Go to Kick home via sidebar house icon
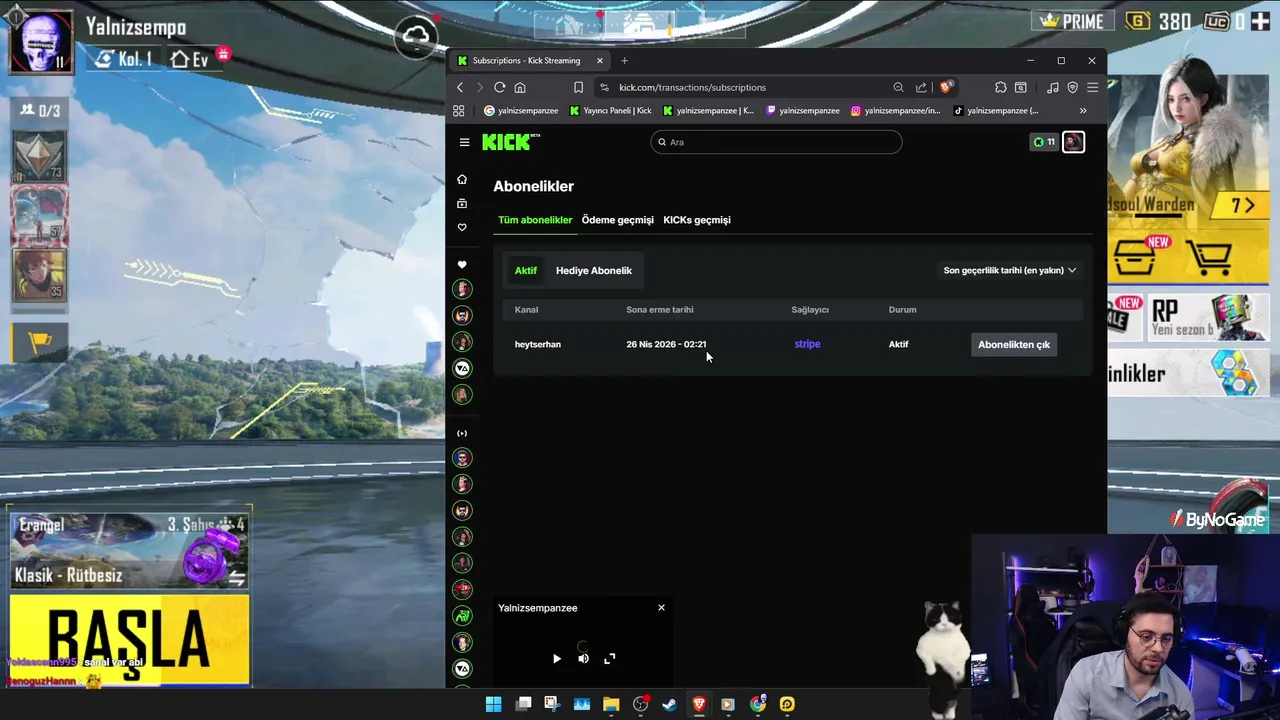This screenshot has width=1280, height=720. [x=462, y=179]
